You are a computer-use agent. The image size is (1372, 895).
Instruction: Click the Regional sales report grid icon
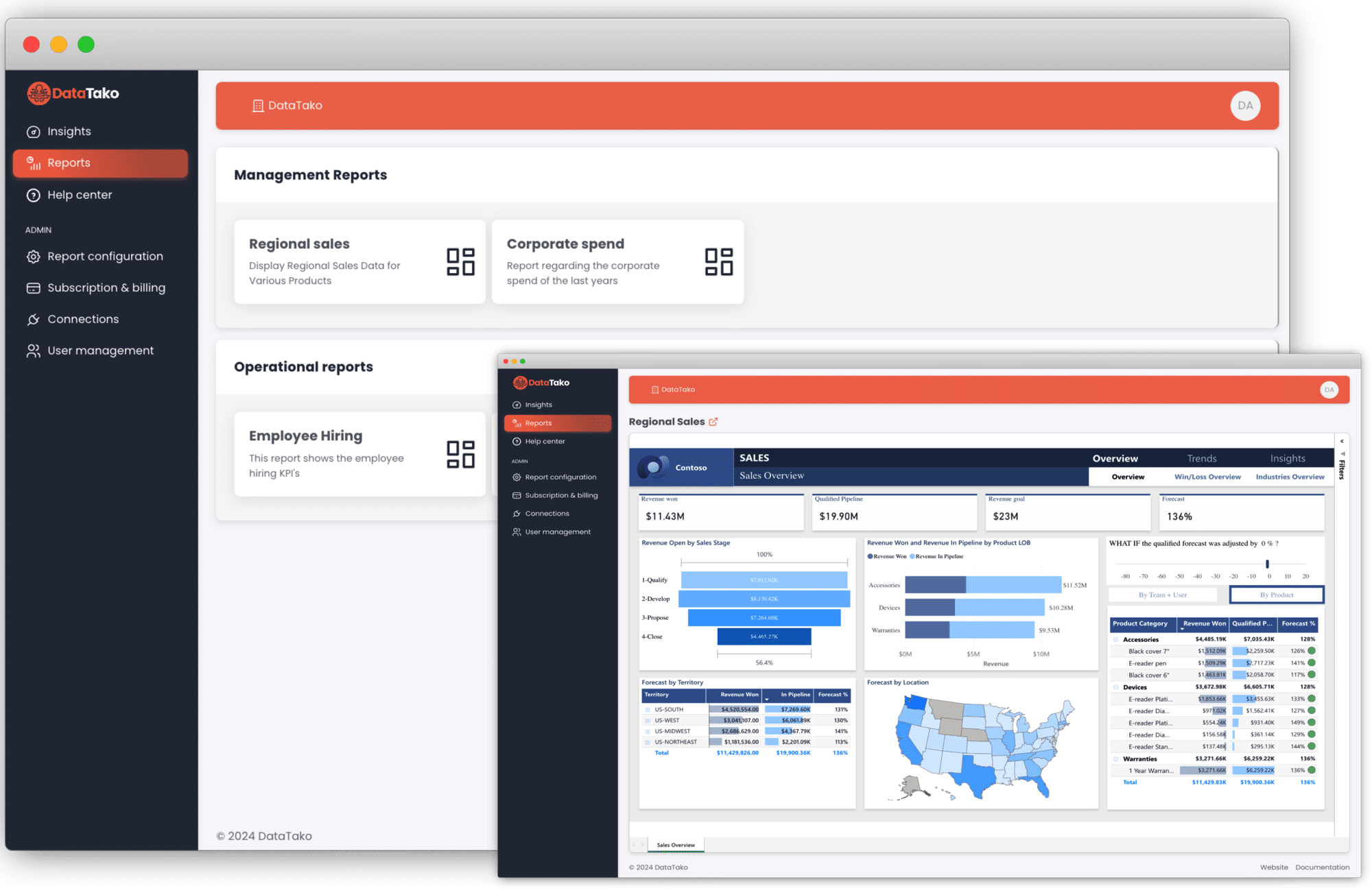(x=460, y=261)
